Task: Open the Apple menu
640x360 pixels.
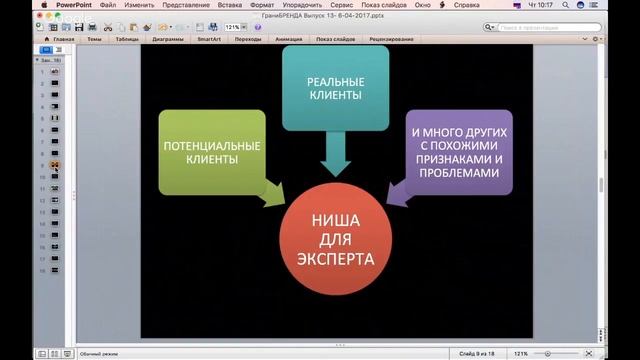Action: pos(44,5)
